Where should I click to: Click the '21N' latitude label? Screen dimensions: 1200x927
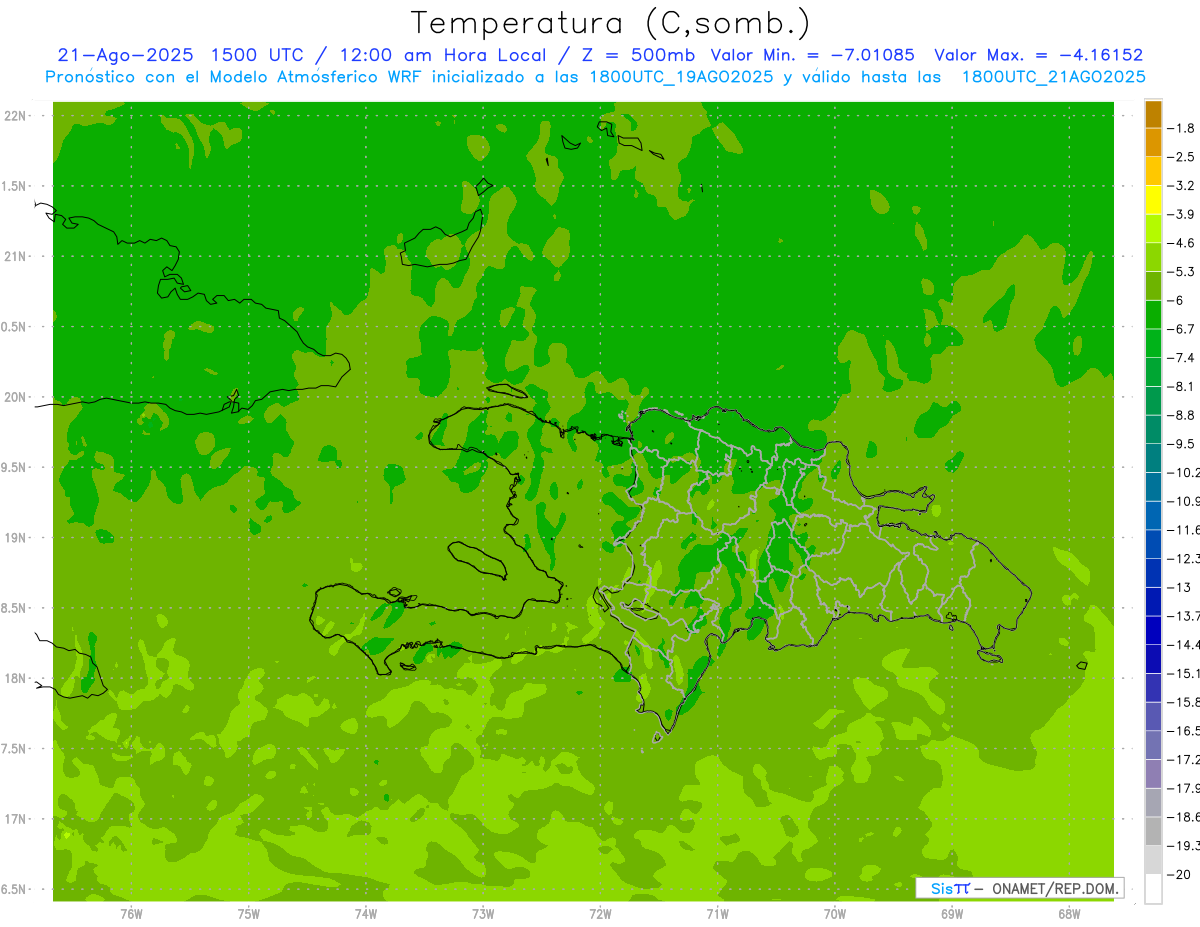click(17, 257)
